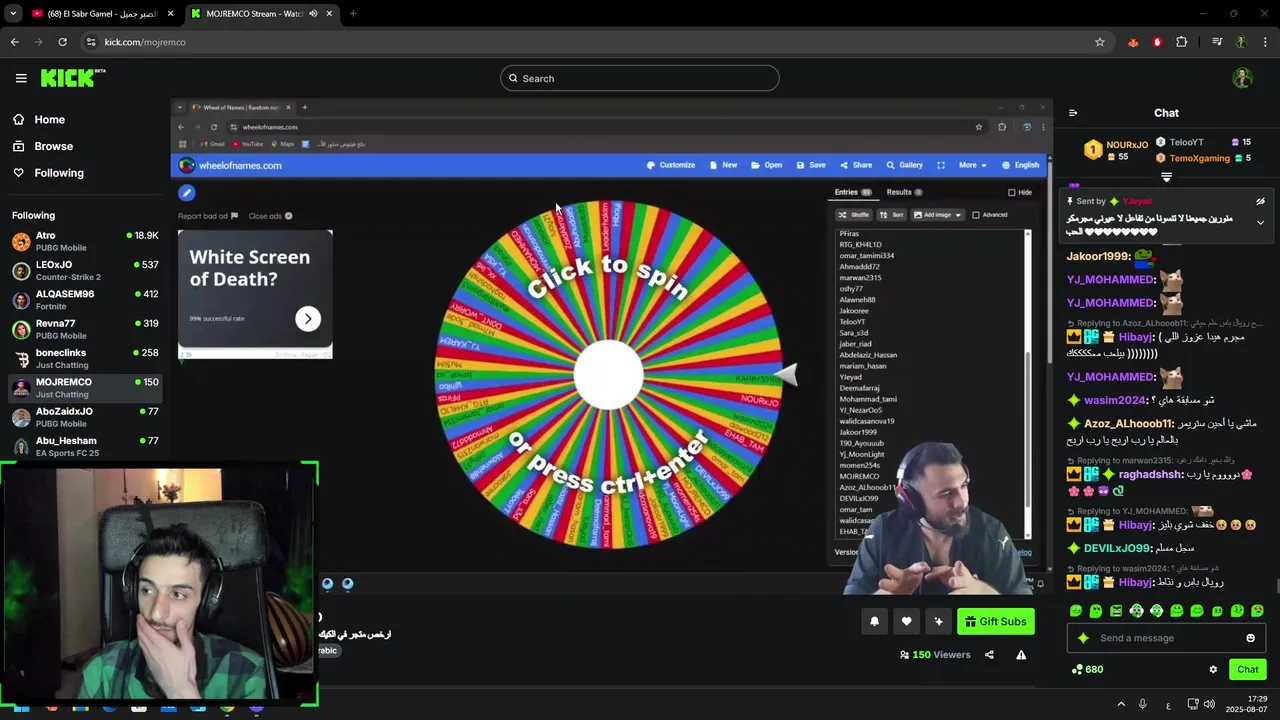
Task: Open the Kick hamburger sidebar menu
Action: point(21,78)
